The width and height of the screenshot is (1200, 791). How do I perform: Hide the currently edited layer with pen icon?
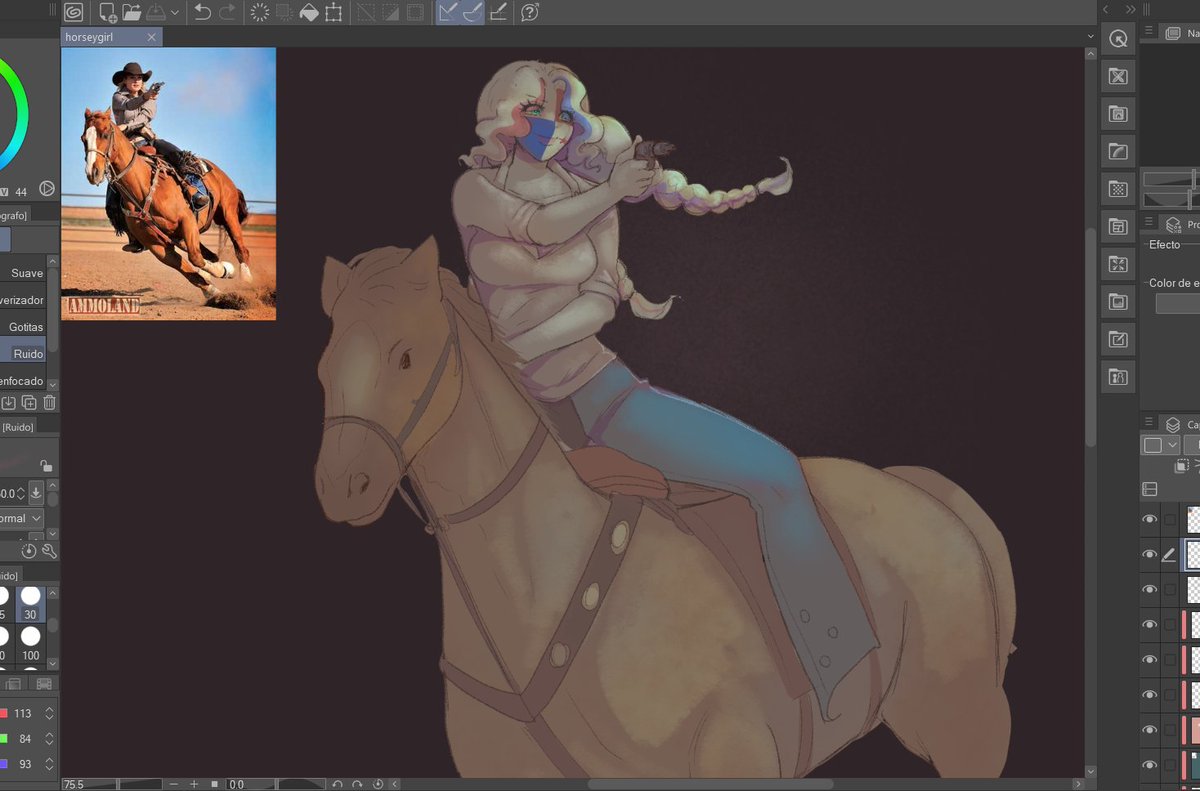[x=1150, y=554]
